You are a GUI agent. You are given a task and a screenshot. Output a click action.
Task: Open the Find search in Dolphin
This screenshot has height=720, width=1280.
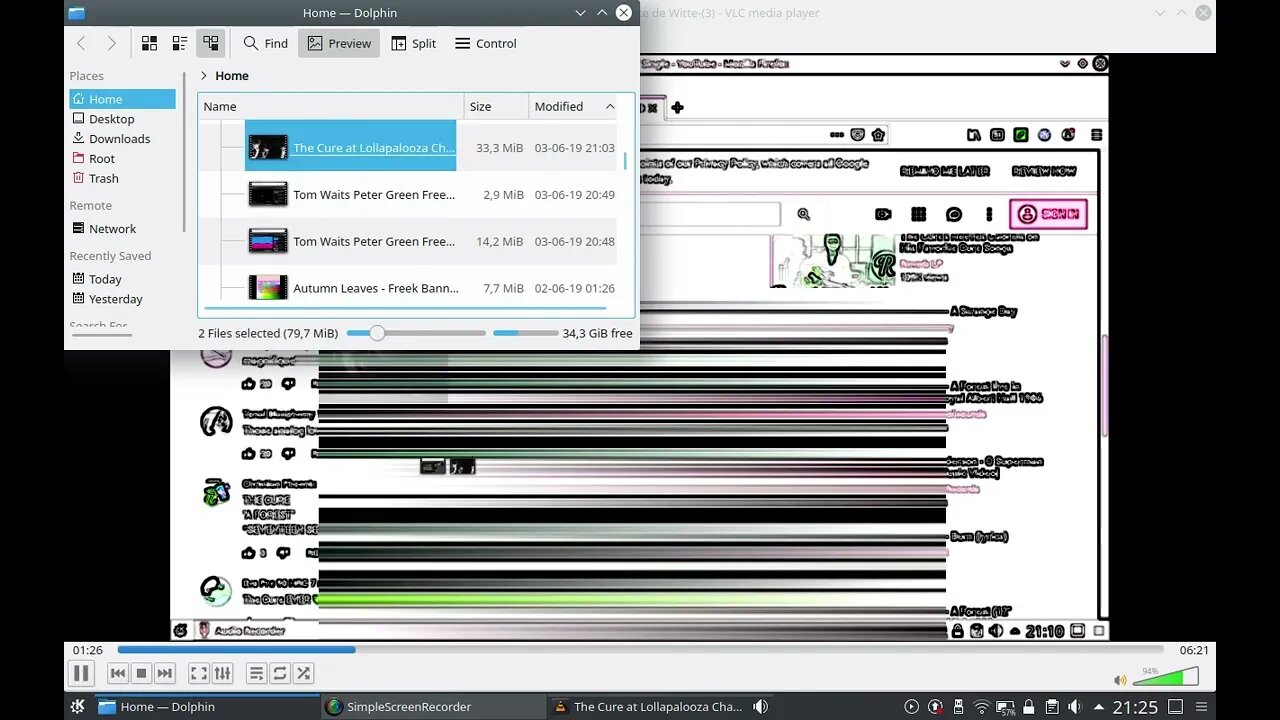pyautogui.click(x=266, y=43)
